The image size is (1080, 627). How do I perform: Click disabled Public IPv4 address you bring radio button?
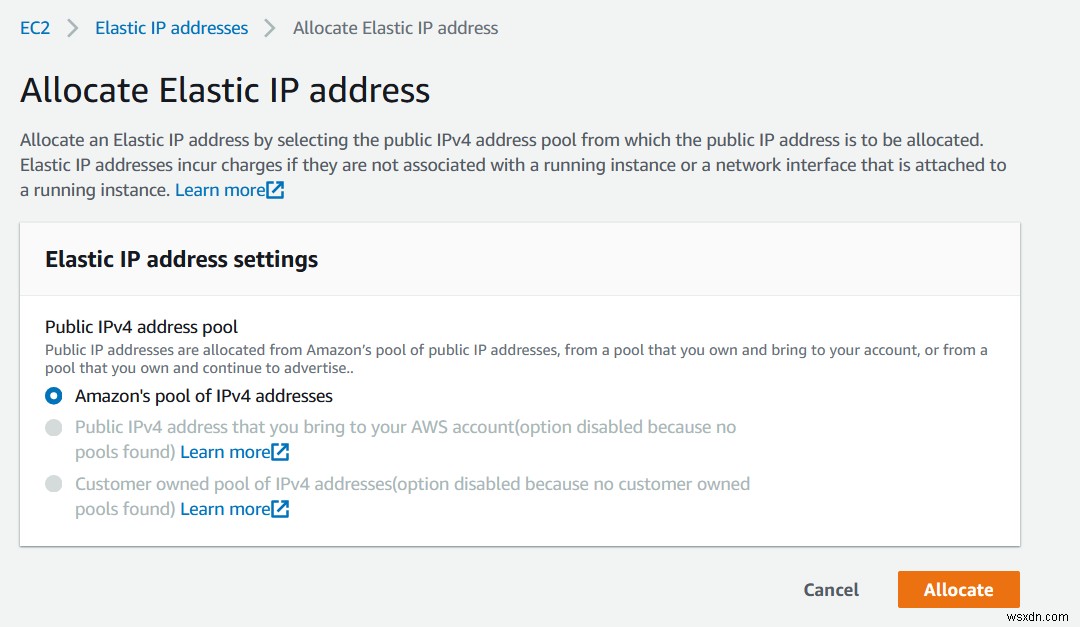click(54, 426)
